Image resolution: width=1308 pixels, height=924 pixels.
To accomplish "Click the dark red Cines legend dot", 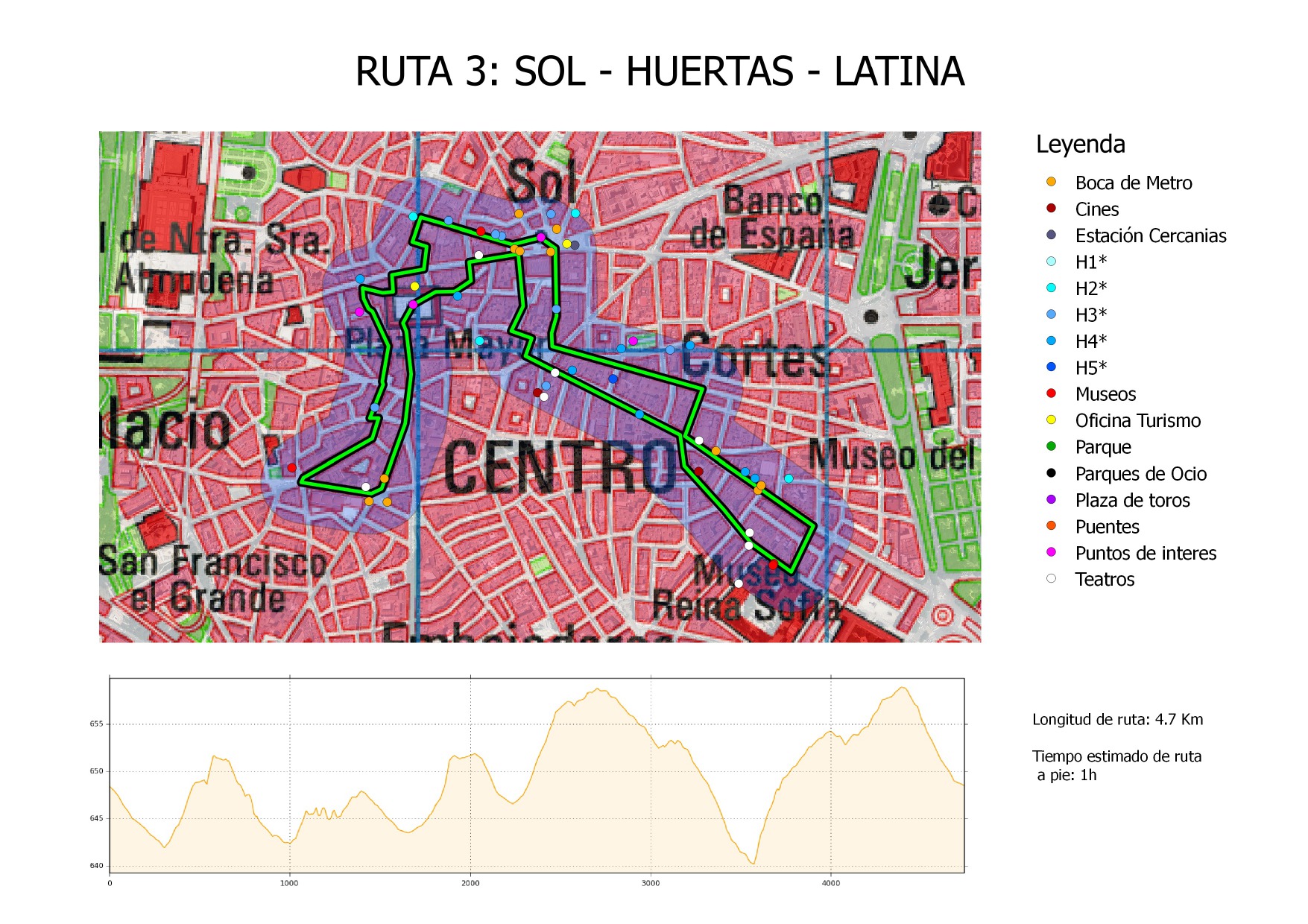I will pyautogui.click(x=1051, y=209).
